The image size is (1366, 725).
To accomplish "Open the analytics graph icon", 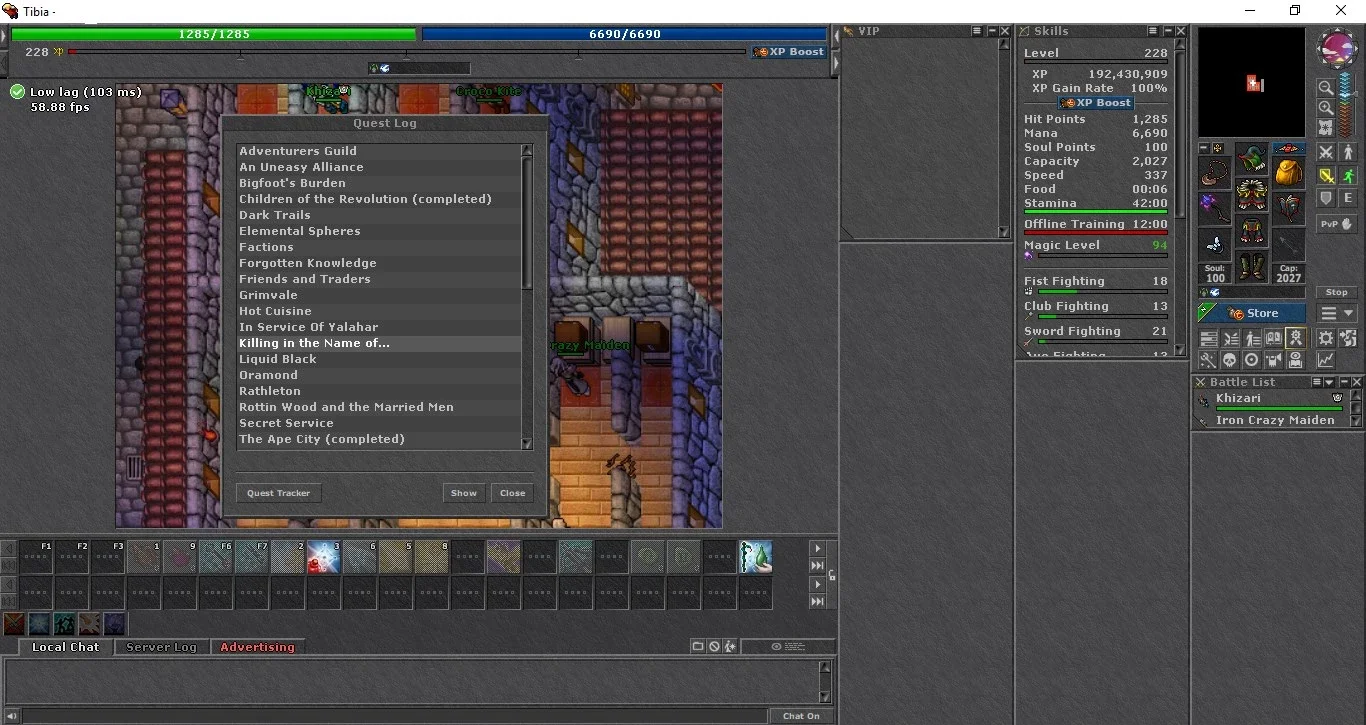I will pos(1326,360).
